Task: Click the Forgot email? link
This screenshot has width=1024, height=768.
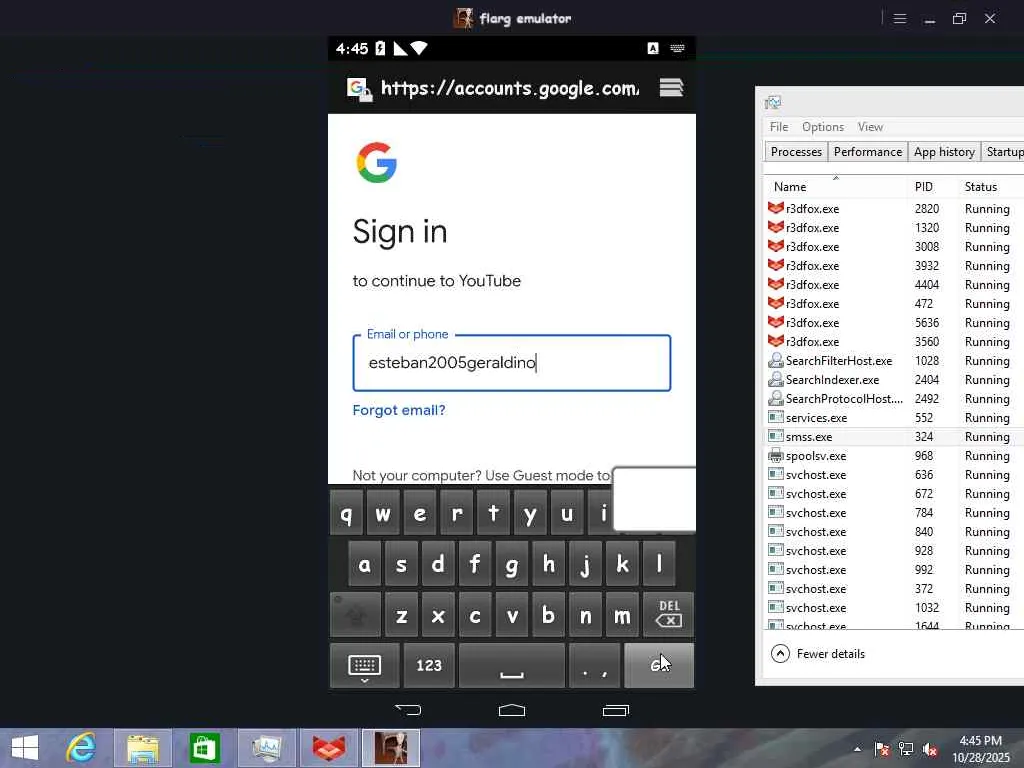Action: click(399, 410)
